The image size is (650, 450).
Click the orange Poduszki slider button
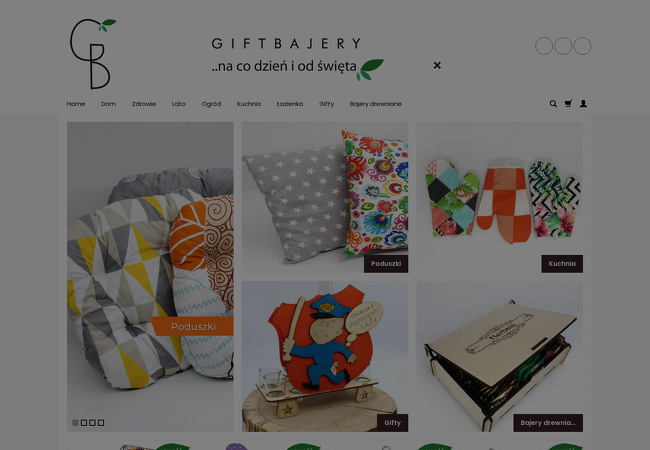click(192, 327)
